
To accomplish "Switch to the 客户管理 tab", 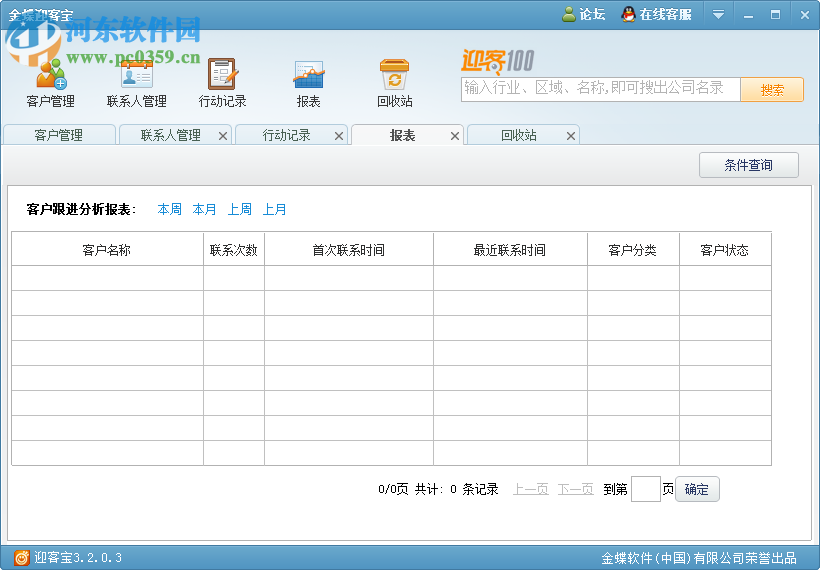I will point(59,135).
